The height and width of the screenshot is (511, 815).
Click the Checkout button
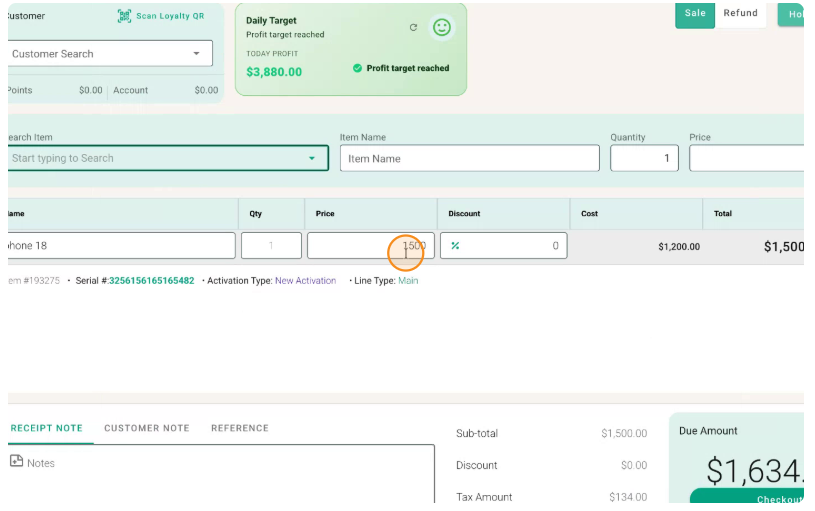point(748,497)
